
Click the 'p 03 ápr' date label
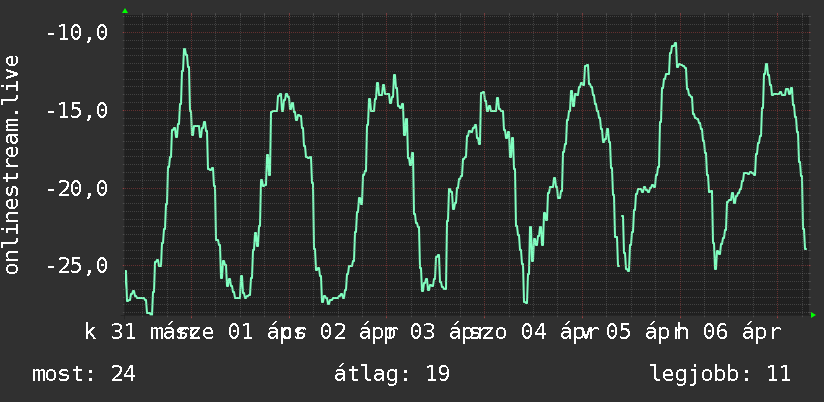point(438,333)
